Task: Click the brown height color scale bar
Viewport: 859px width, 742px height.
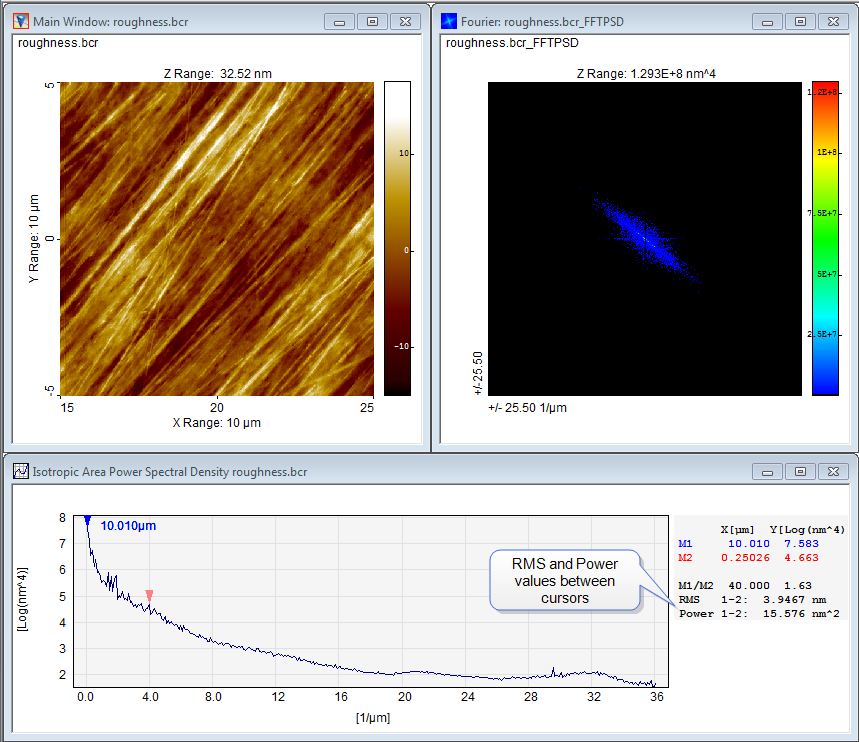Action: 397,238
